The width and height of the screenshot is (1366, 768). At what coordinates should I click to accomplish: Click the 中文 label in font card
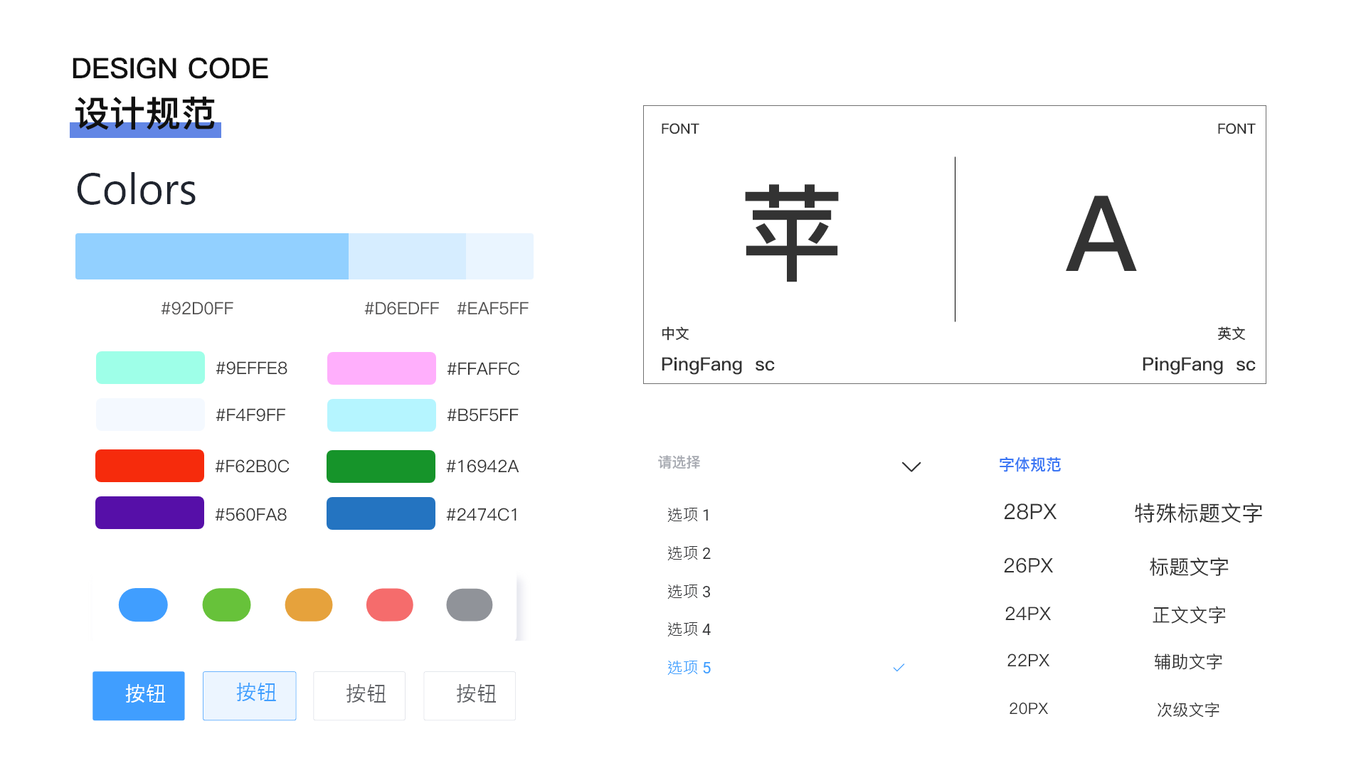pyautogui.click(x=675, y=334)
